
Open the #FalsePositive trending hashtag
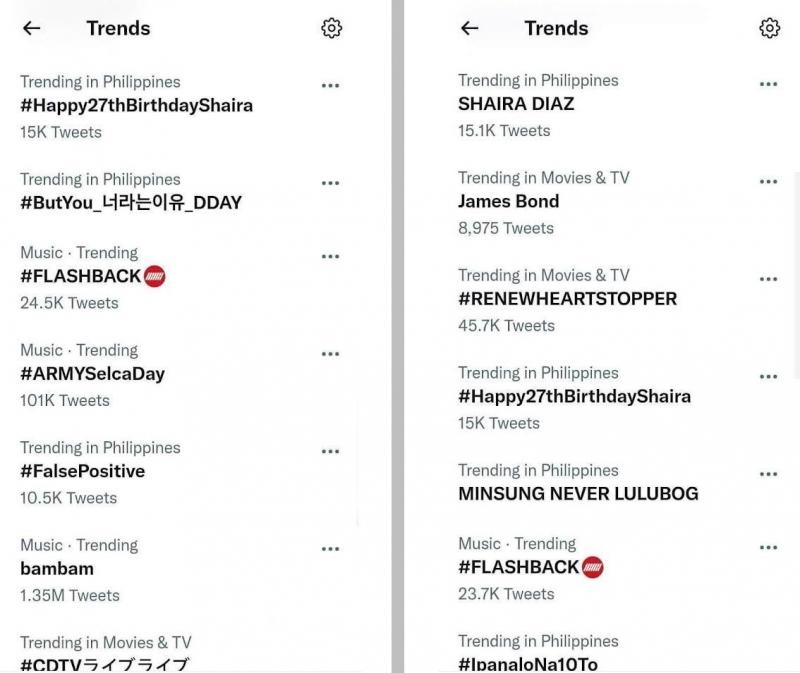(82, 471)
